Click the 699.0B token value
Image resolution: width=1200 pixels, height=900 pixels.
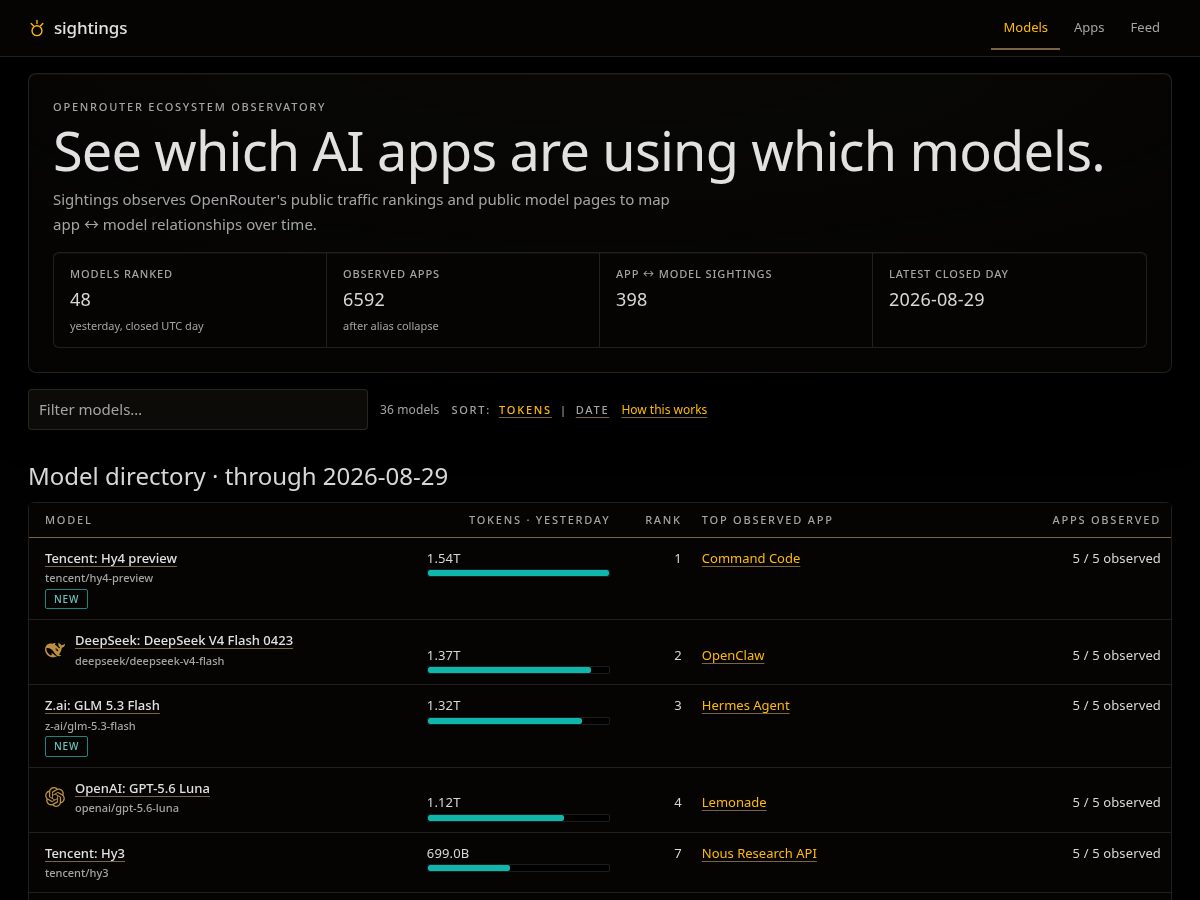click(x=448, y=853)
